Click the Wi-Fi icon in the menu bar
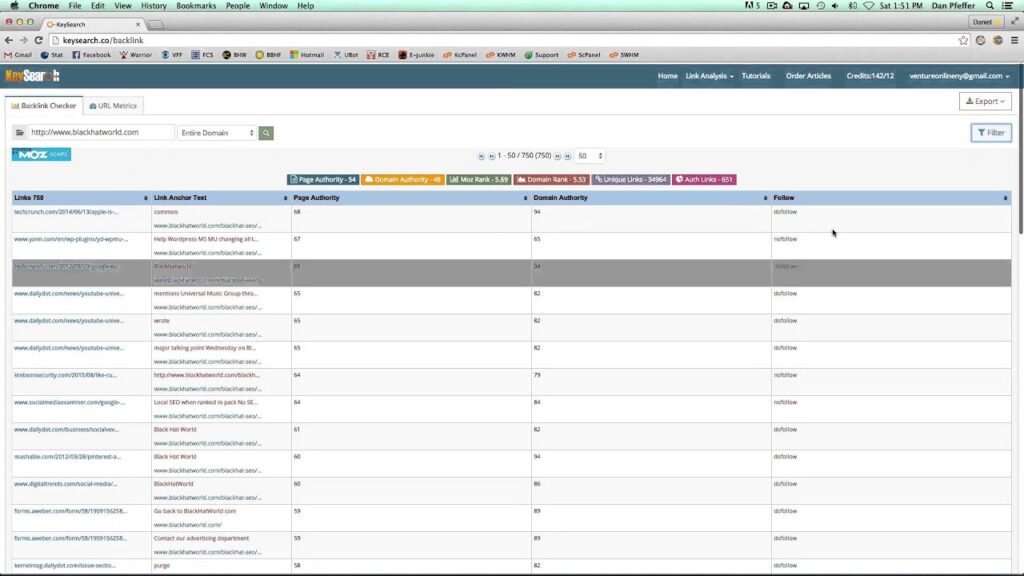The image size is (1024, 576). (x=869, y=5)
